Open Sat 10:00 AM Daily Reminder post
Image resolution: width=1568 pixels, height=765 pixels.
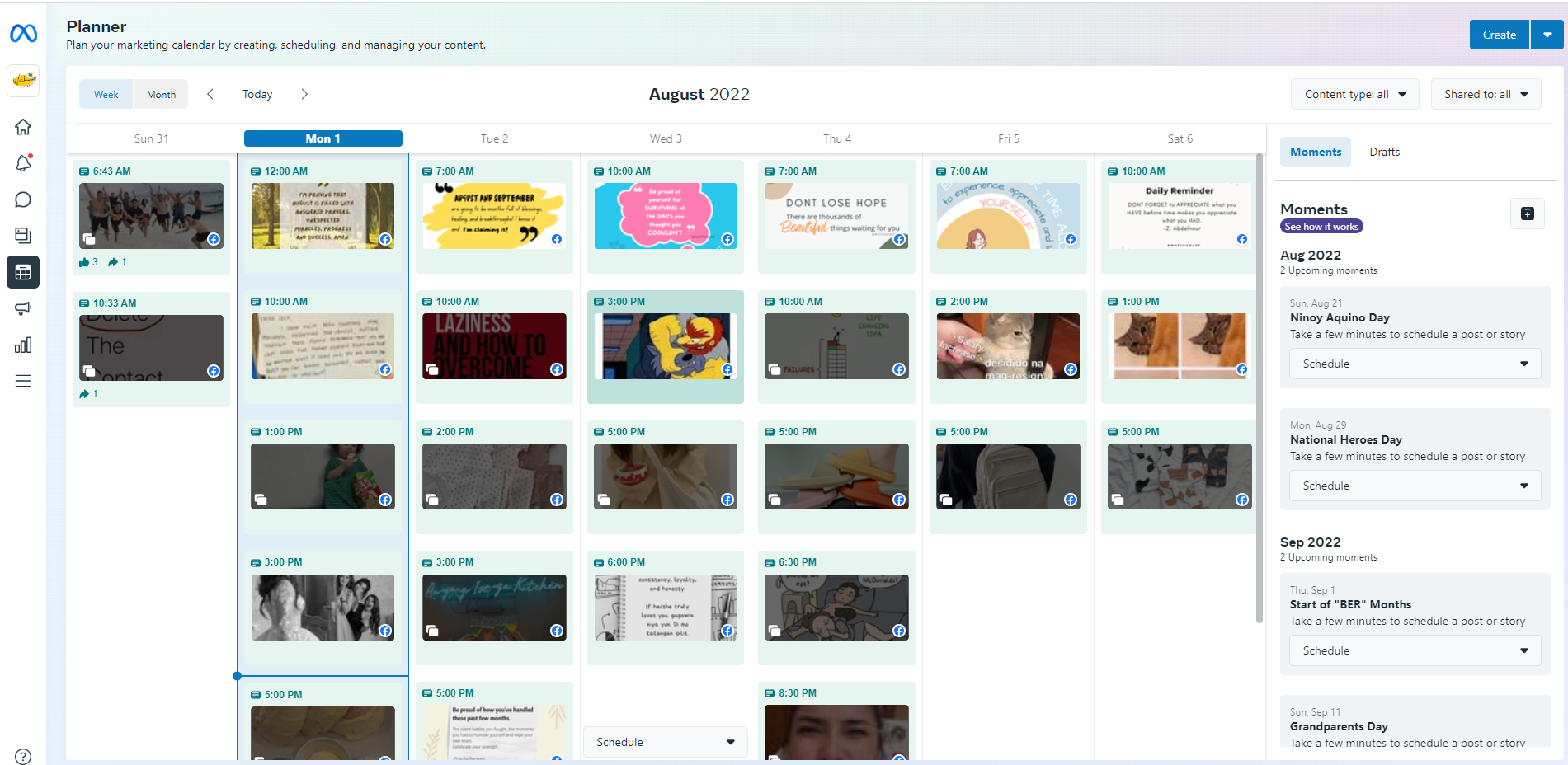point(1180,216)
